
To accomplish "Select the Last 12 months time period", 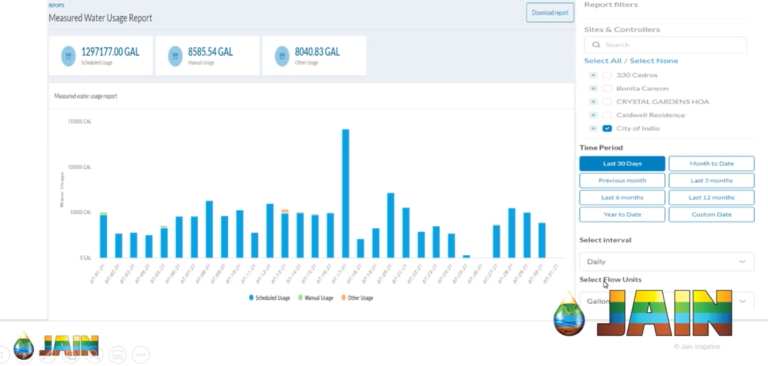I will [x=711, y=197].
